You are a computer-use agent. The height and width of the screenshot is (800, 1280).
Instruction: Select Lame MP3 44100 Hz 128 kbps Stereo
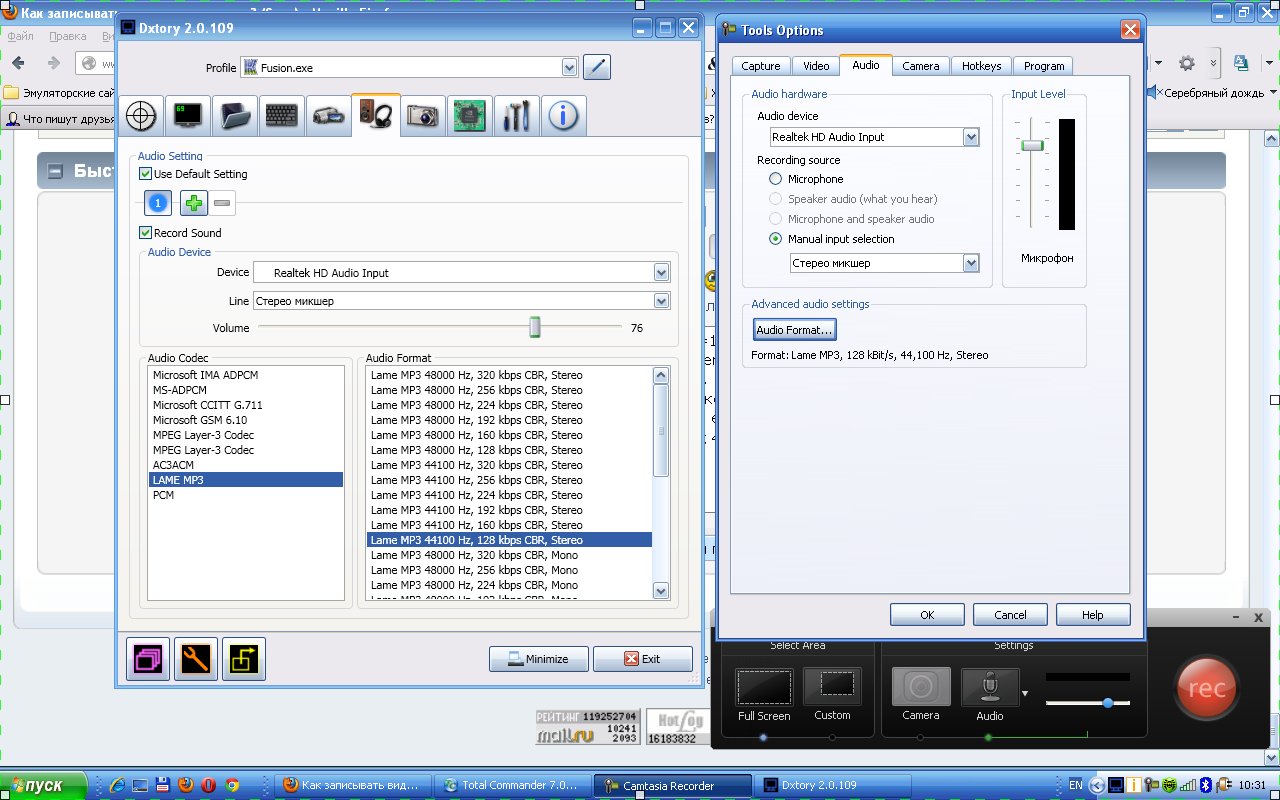(509, 540)
